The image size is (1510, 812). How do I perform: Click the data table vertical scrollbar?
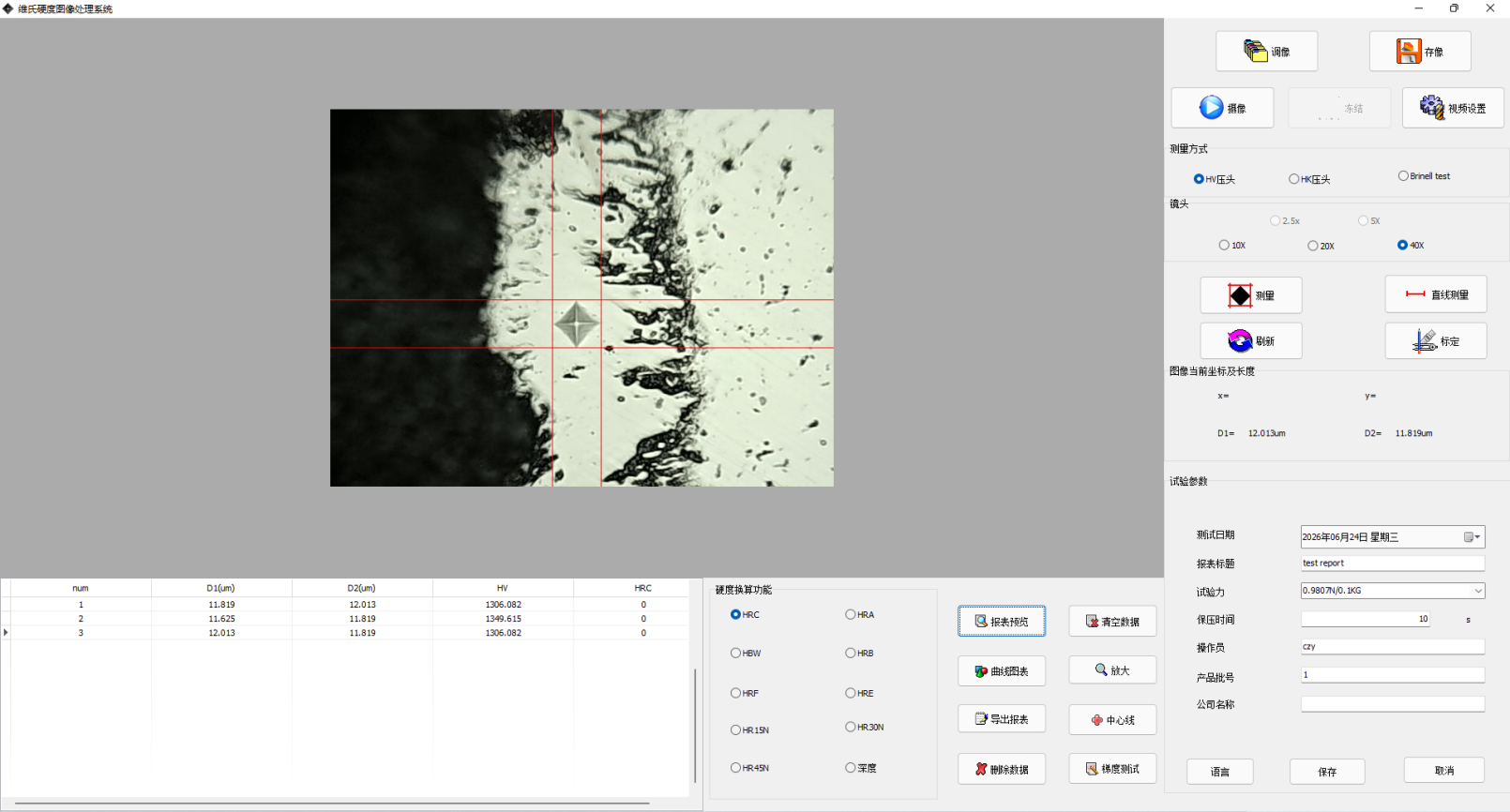click(x=695, y=725)
